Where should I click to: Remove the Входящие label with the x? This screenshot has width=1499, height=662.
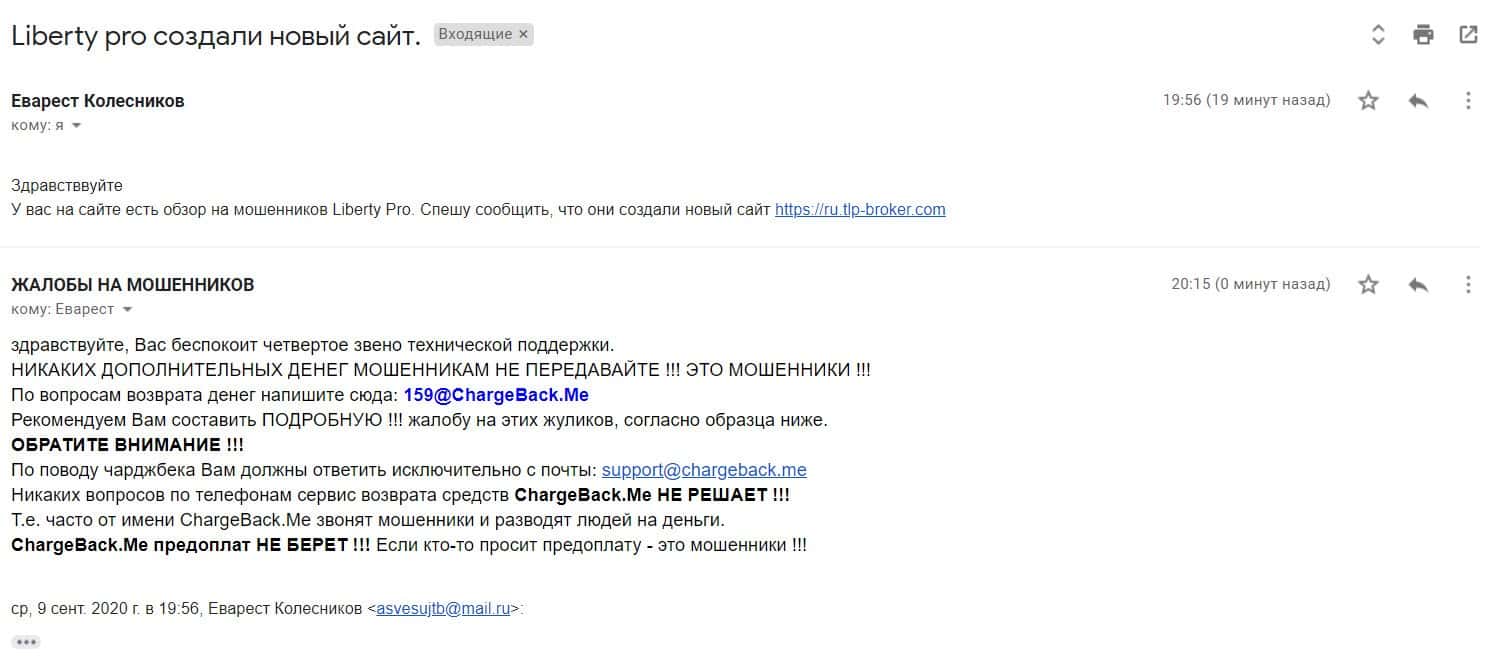pyautogui.click(x=523, y=34)
